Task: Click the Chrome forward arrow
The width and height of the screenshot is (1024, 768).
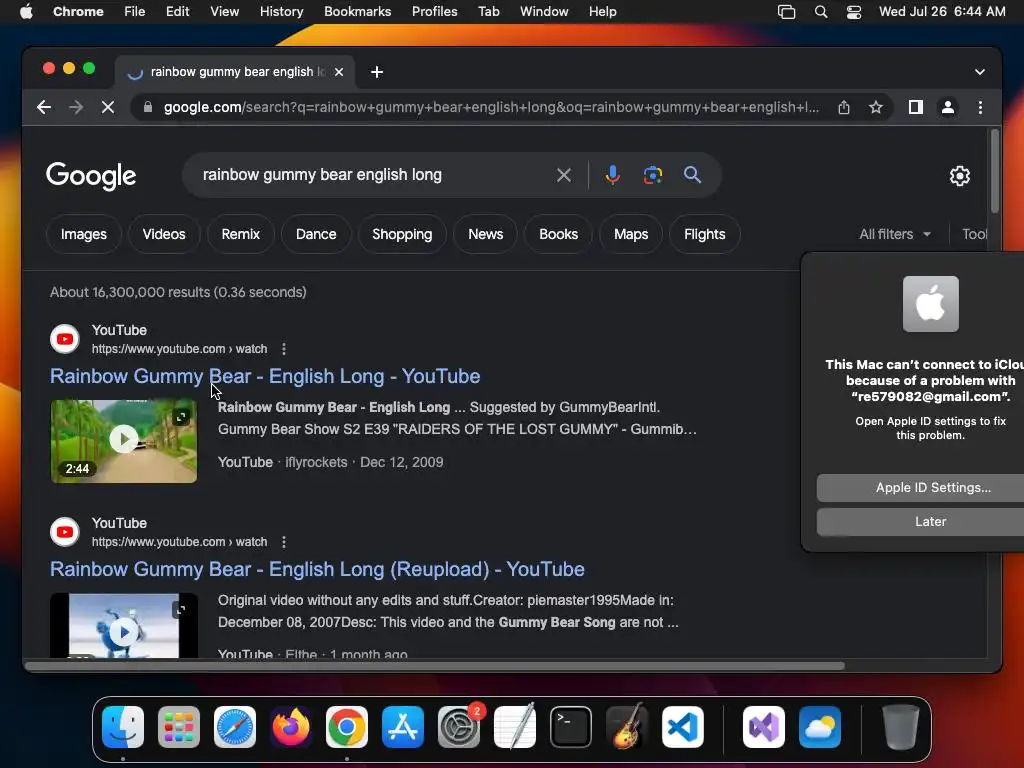Action: pyautogui.click(x=76, y=107)
